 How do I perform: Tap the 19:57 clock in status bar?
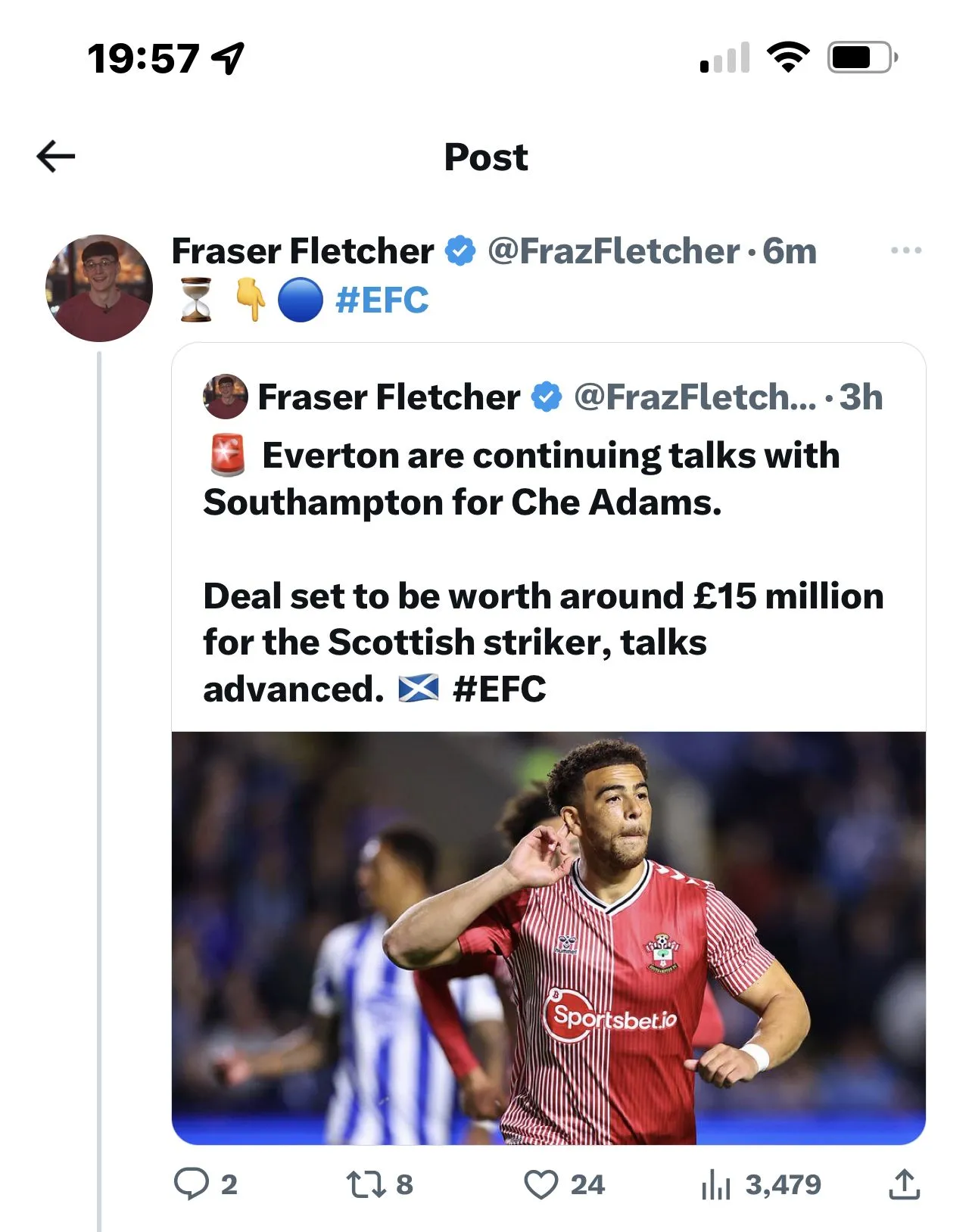pos(143,58)
